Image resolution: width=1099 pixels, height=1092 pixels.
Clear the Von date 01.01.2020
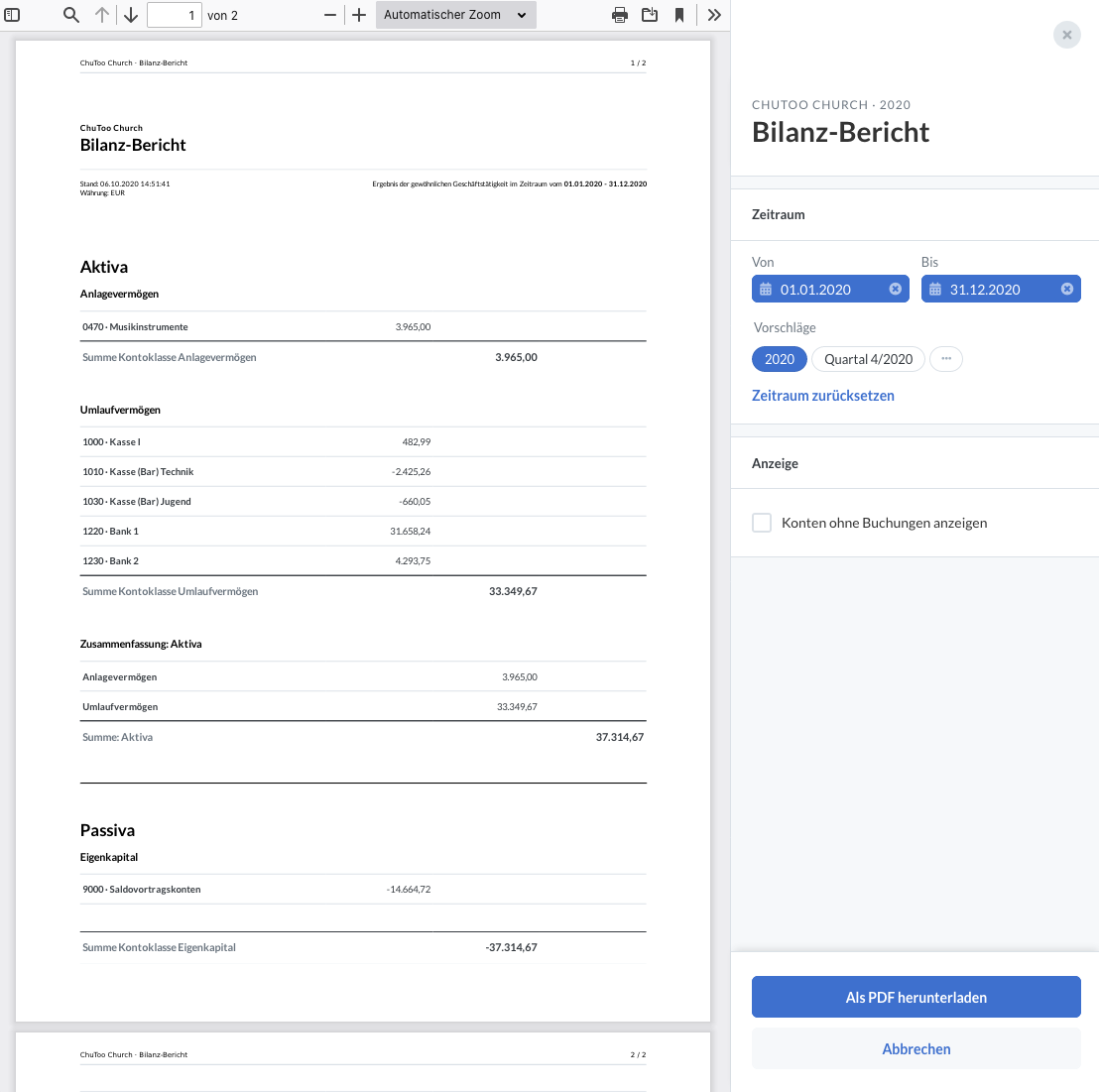coord(895,289)
